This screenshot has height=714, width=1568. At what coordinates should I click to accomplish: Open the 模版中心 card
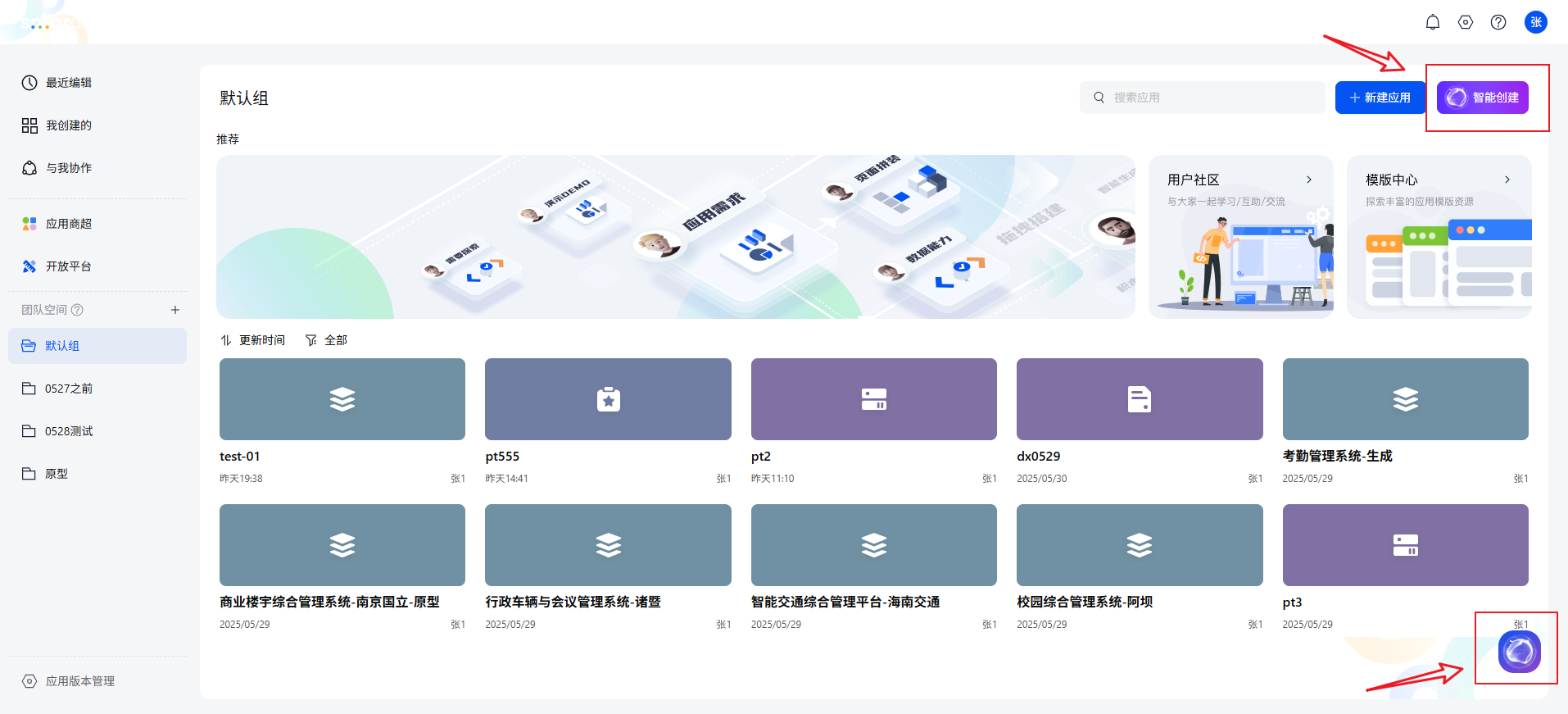tap(1439, 237)
